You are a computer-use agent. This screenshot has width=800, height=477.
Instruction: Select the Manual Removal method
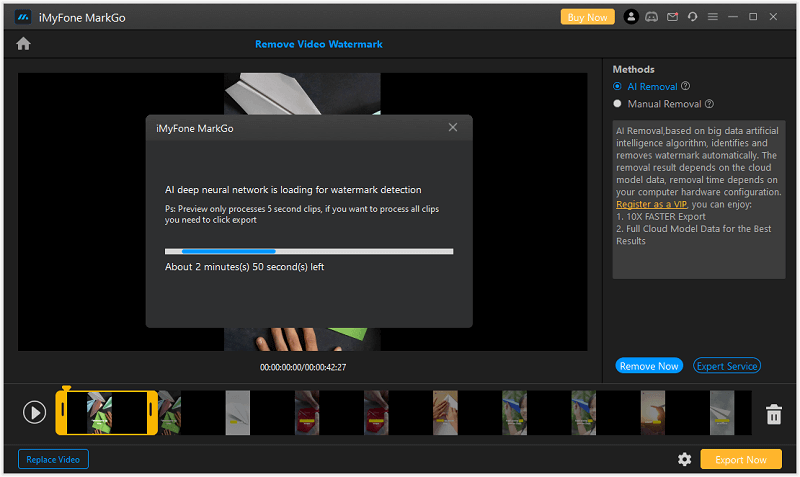[x=657, y=104]
